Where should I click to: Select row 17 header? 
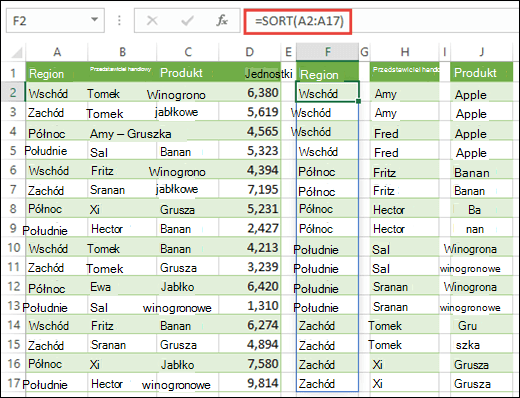(13, 383)
